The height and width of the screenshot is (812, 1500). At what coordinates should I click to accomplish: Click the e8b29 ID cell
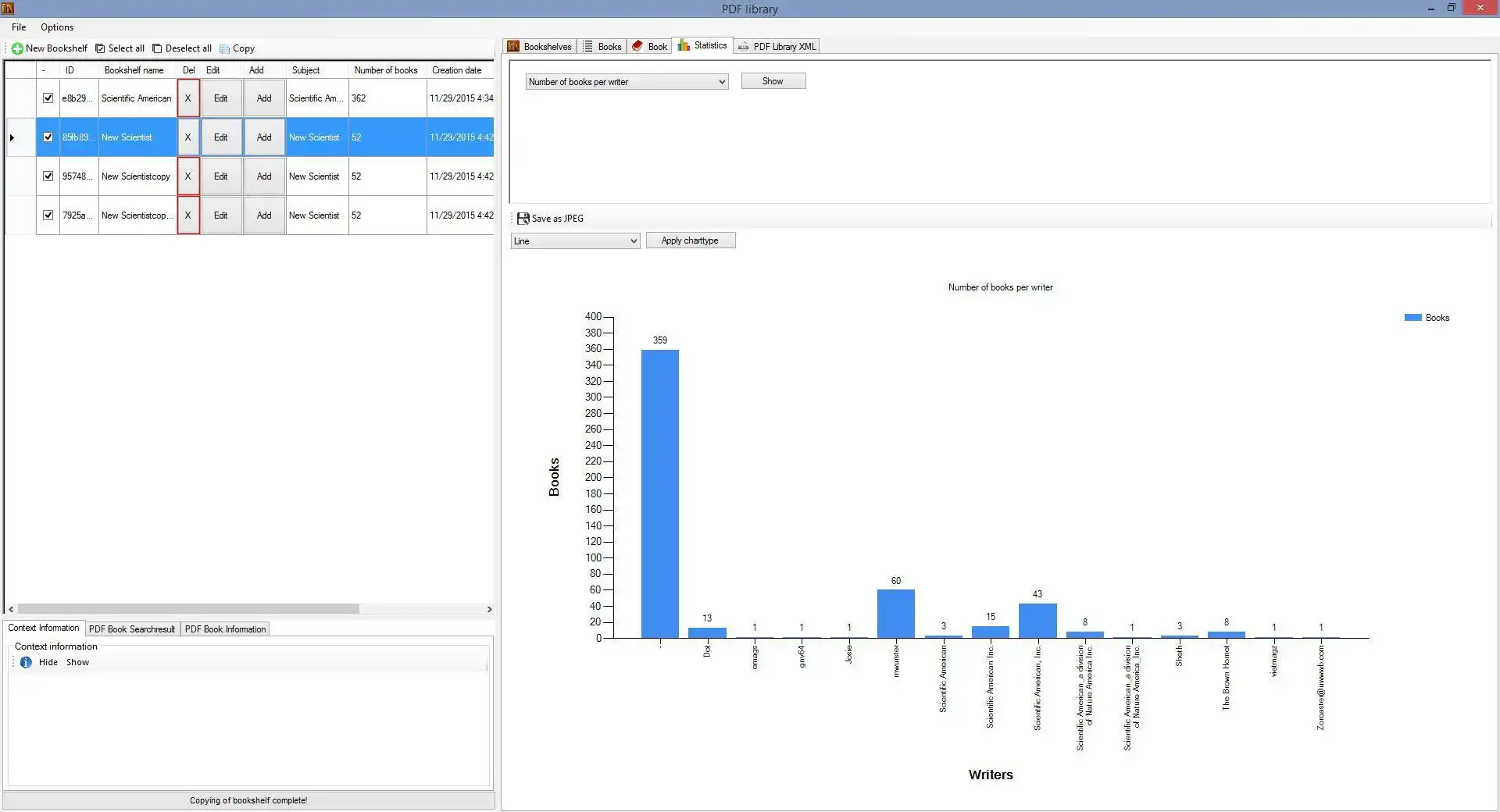coord(78,98)
